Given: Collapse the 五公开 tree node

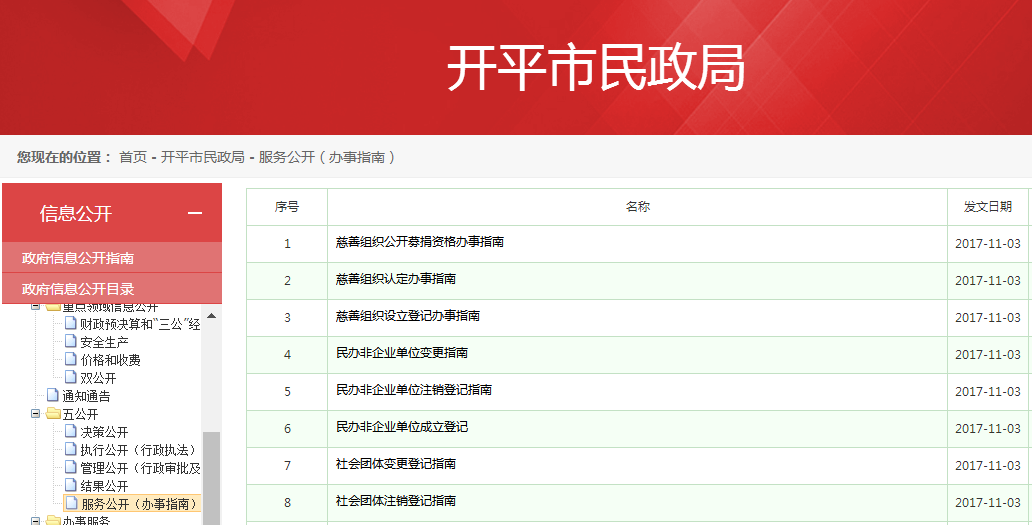Looking at the screenshot, I should click(35, 414).
